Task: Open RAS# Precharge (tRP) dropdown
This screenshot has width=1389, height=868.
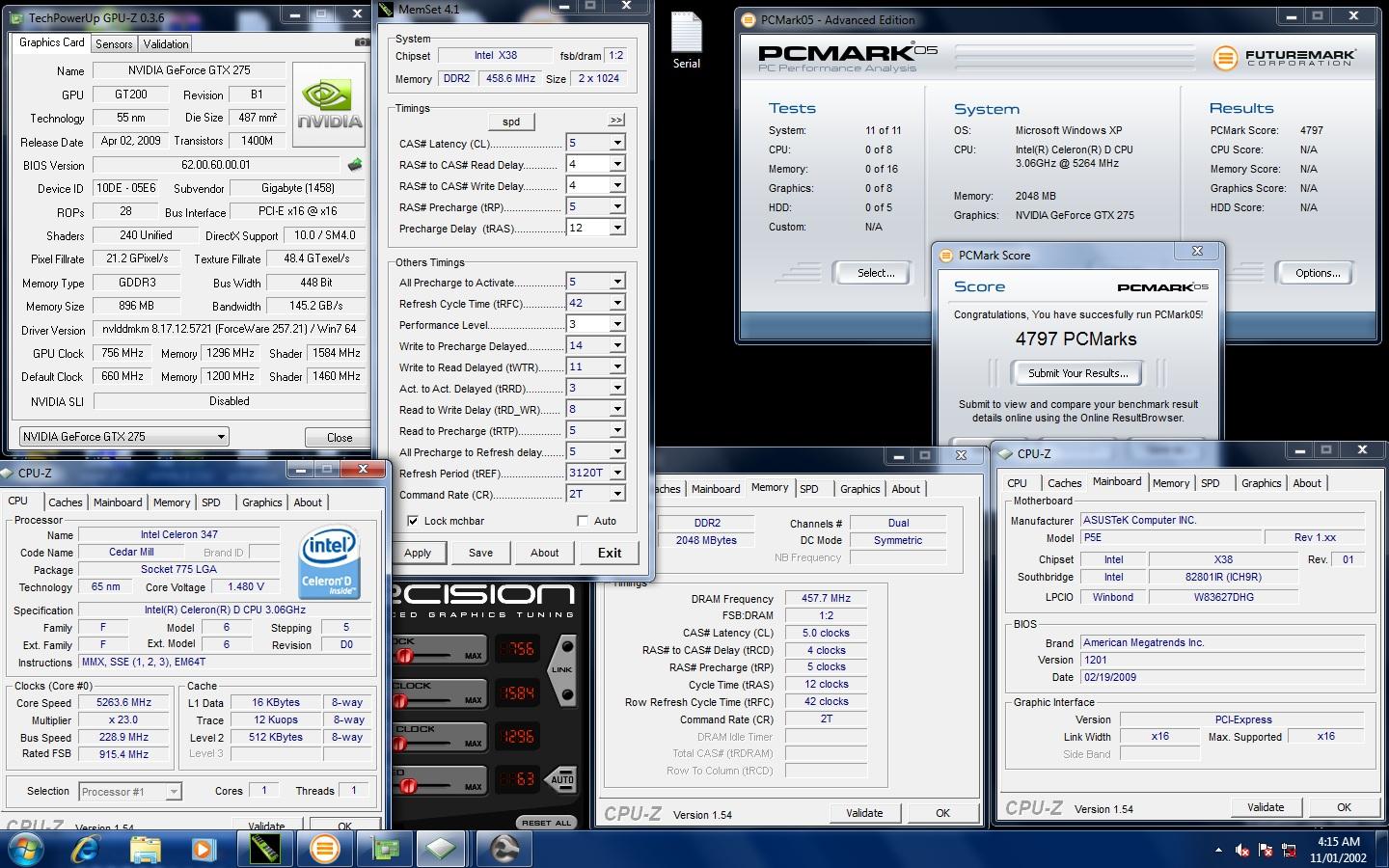Action: [x=617, y=206]
